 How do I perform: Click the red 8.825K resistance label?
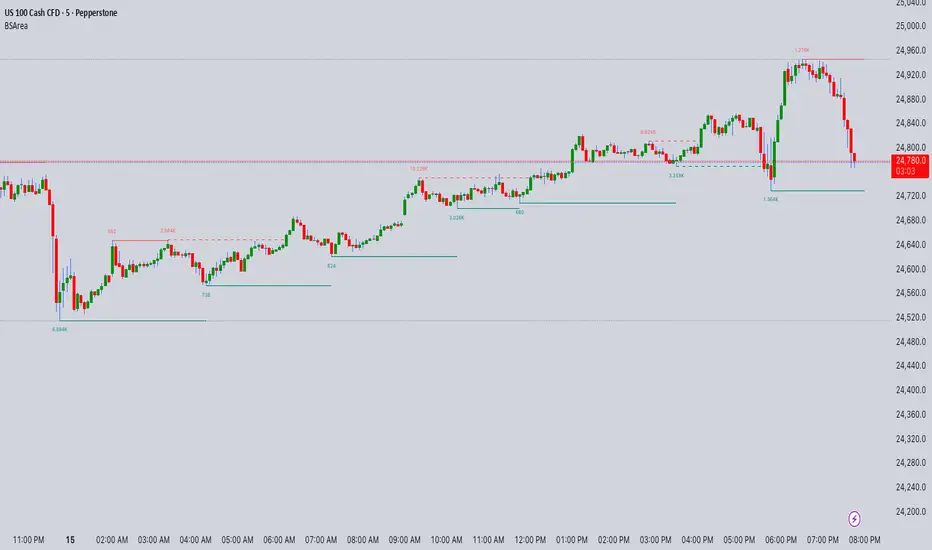tap(648, 132)
